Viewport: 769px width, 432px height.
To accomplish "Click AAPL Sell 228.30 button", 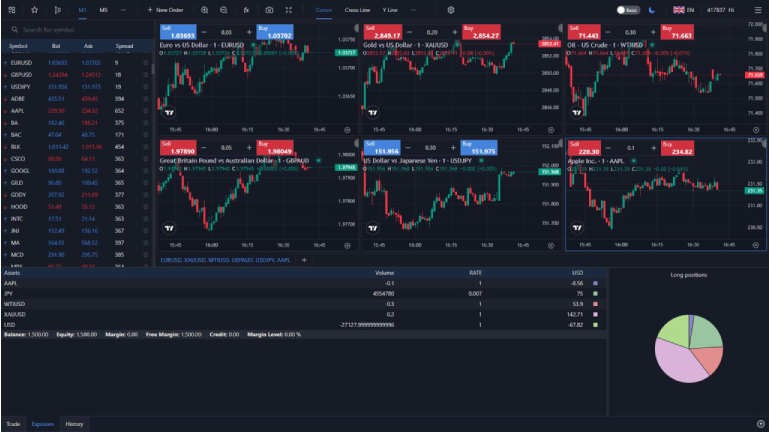I will click(584, 148).
